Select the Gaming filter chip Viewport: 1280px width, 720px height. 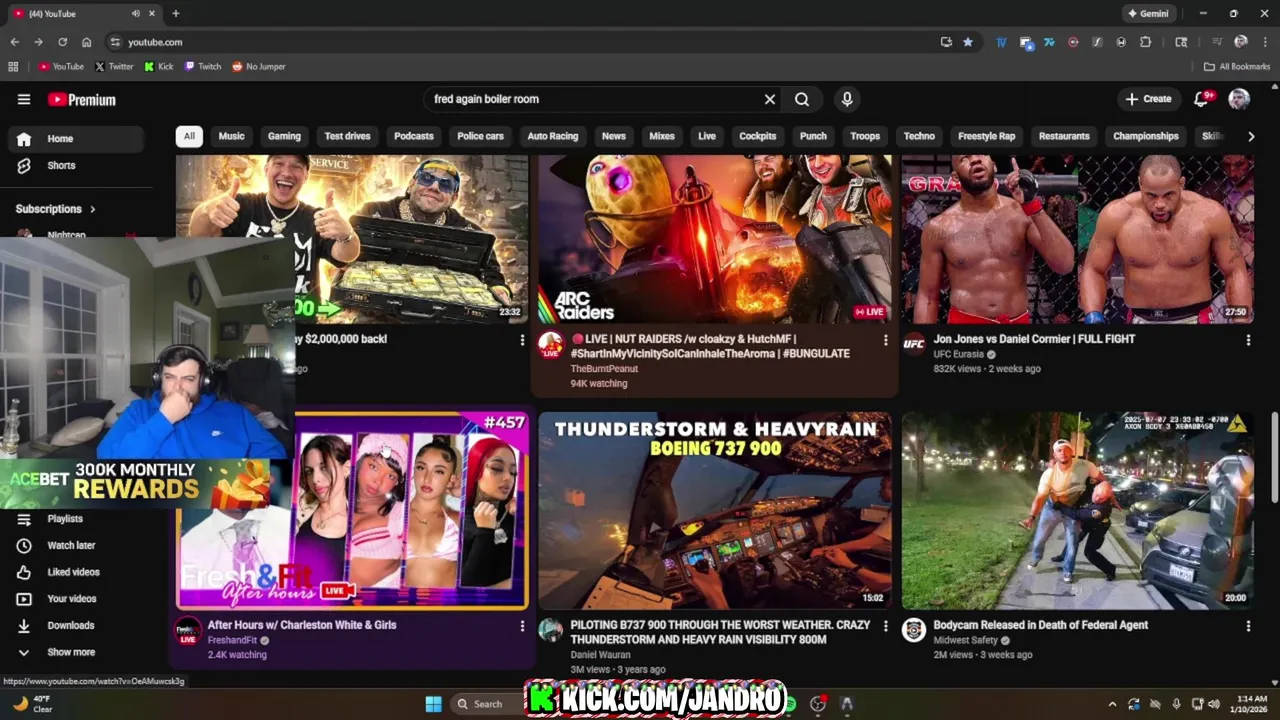pyautogui.click(x=284, y=136)
